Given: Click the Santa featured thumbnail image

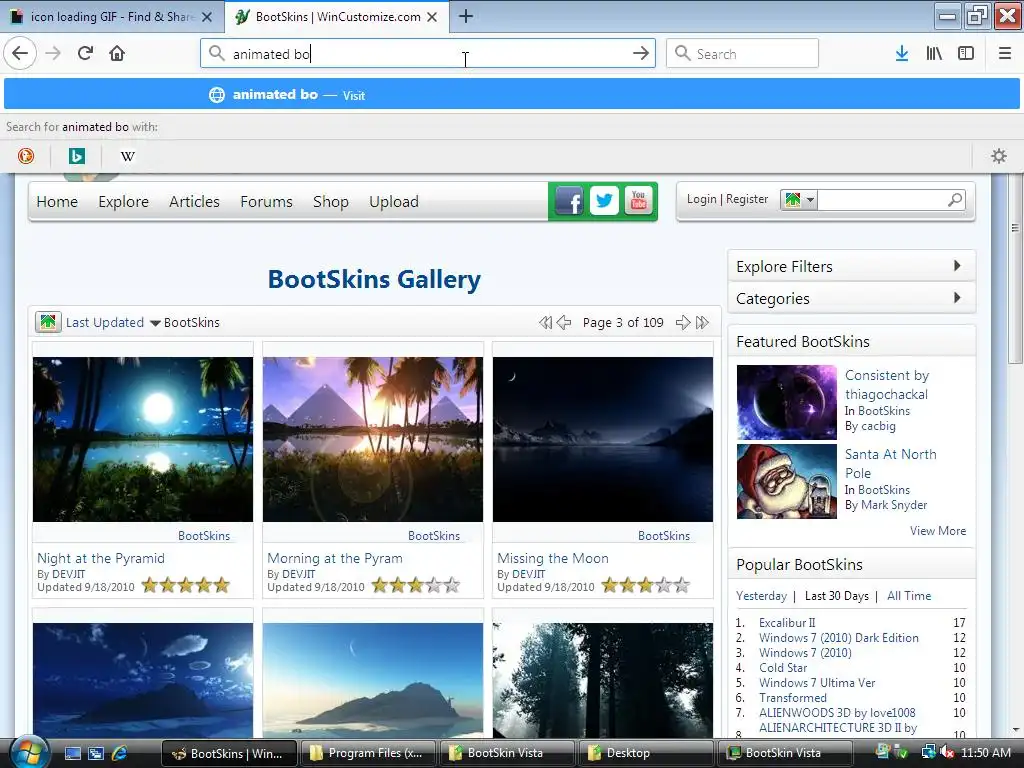Looking at the screenshot, I should click(x=786, y=481).
